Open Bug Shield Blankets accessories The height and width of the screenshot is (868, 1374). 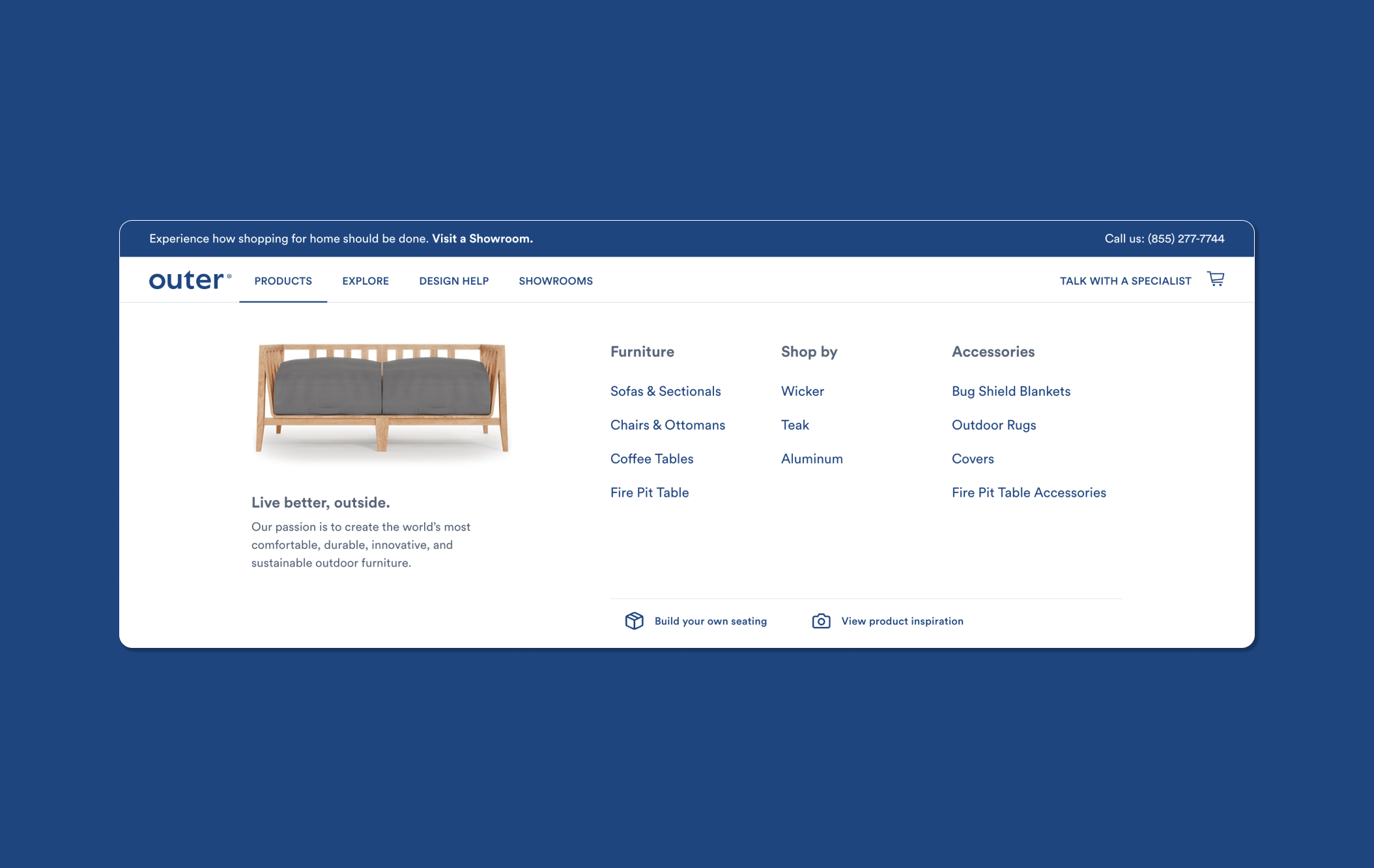[1010, 391]
